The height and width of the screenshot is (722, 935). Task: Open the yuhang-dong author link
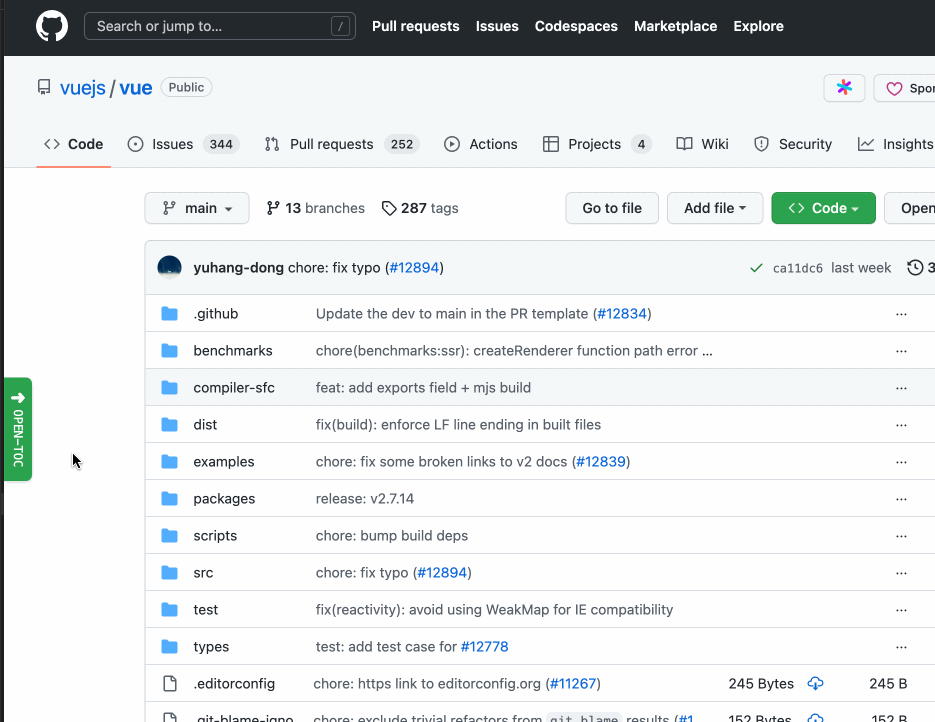click(x=239, y=268)
